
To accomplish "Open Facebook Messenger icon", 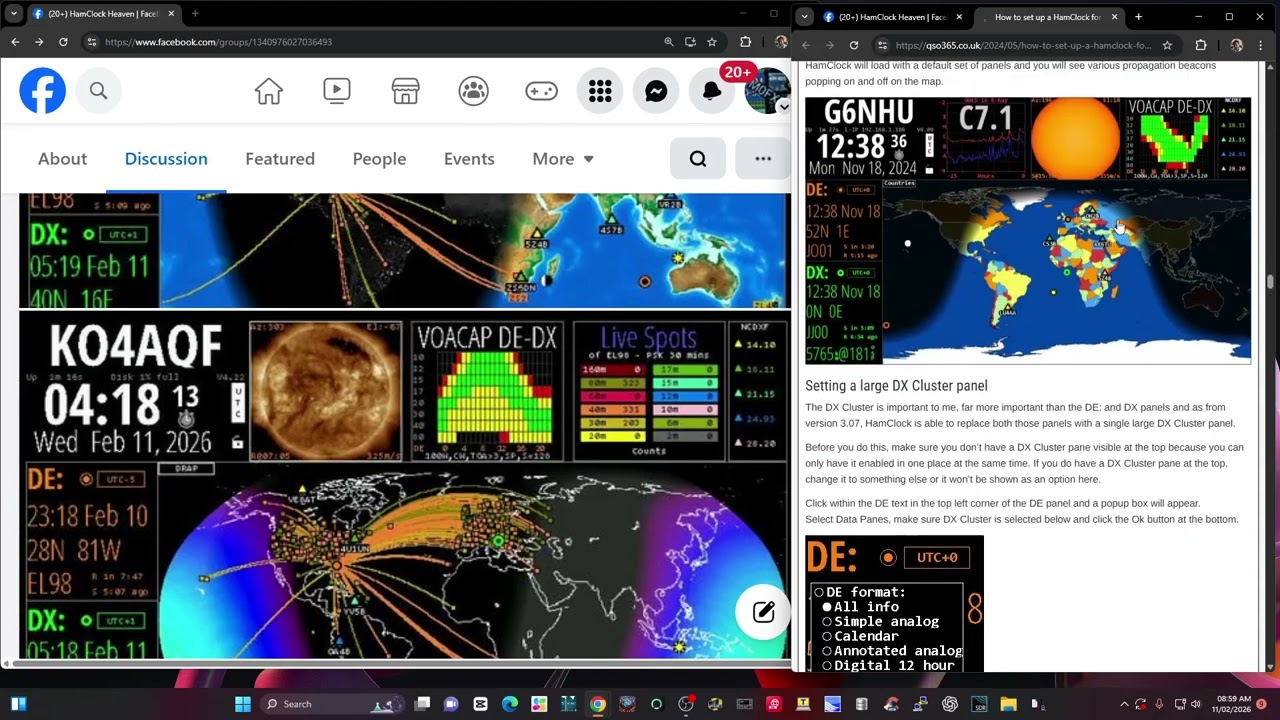I will pos(656,91).
